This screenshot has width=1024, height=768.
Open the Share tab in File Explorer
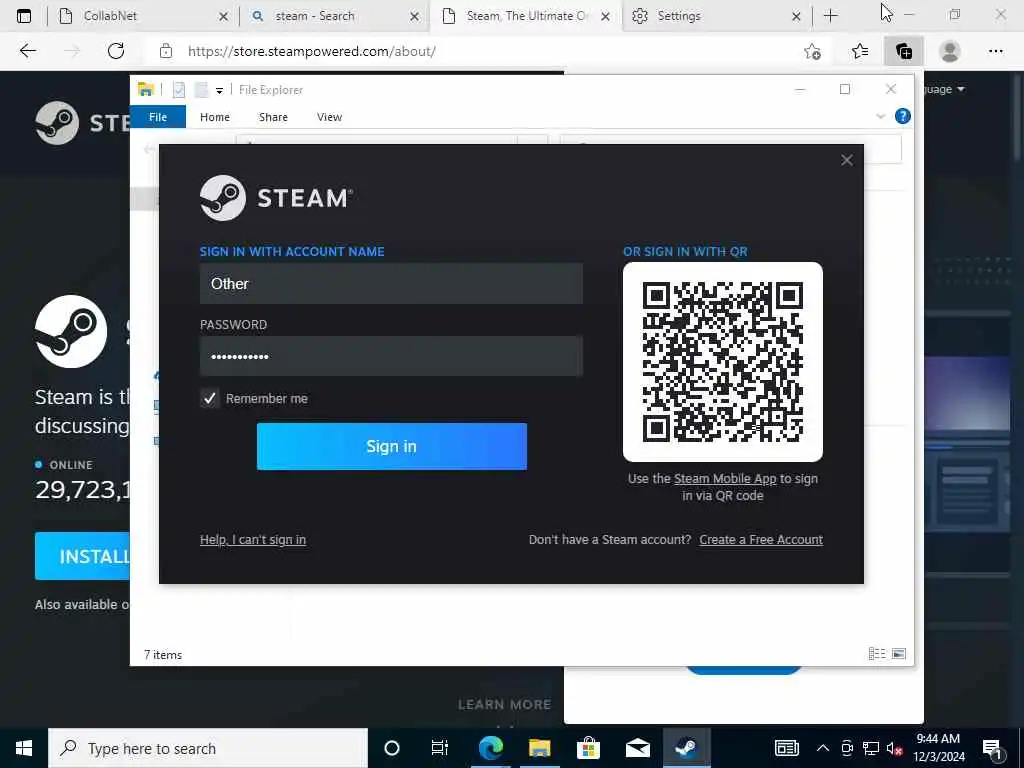273,117
